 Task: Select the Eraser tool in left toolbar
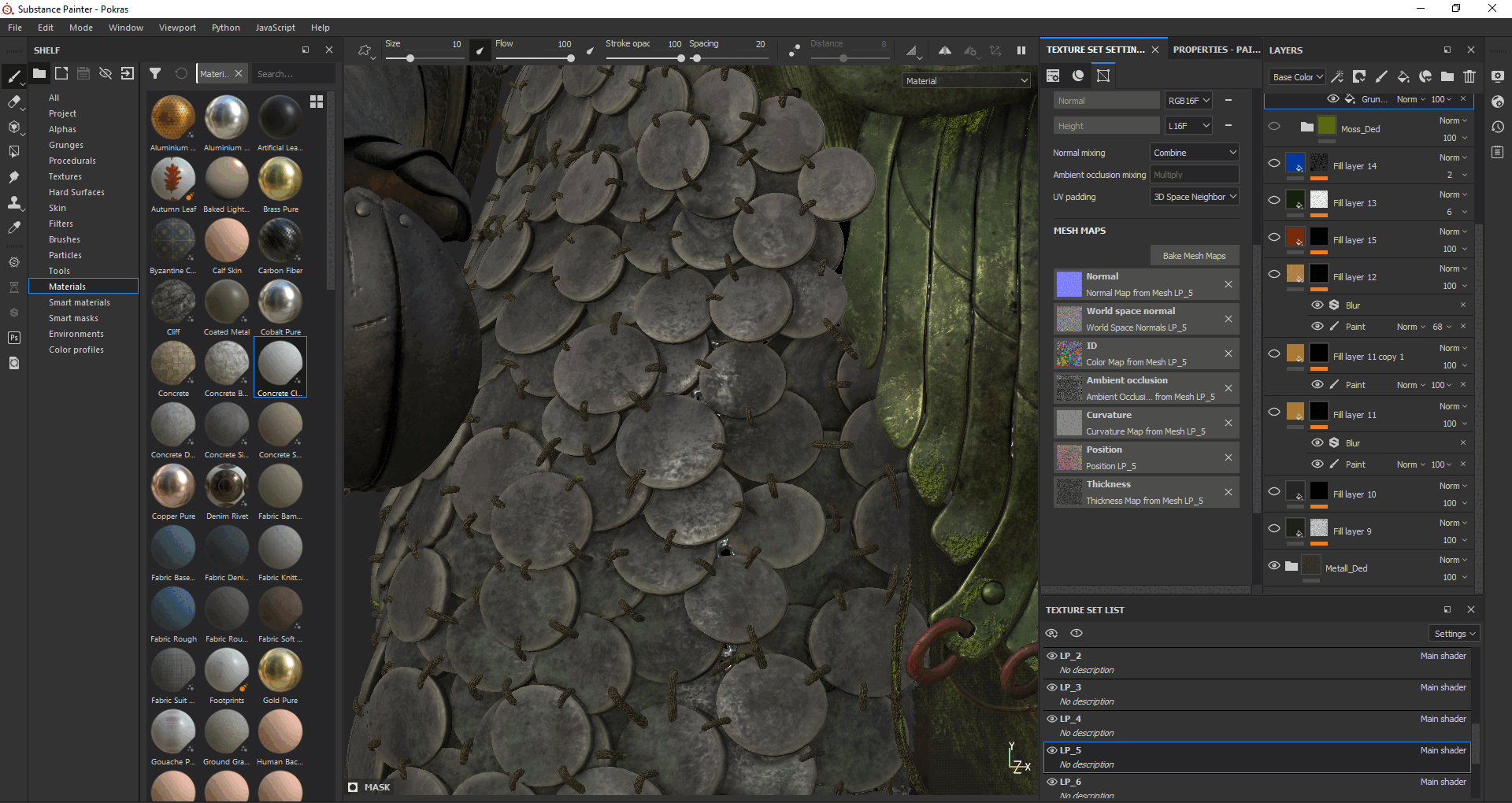(14, 102)
